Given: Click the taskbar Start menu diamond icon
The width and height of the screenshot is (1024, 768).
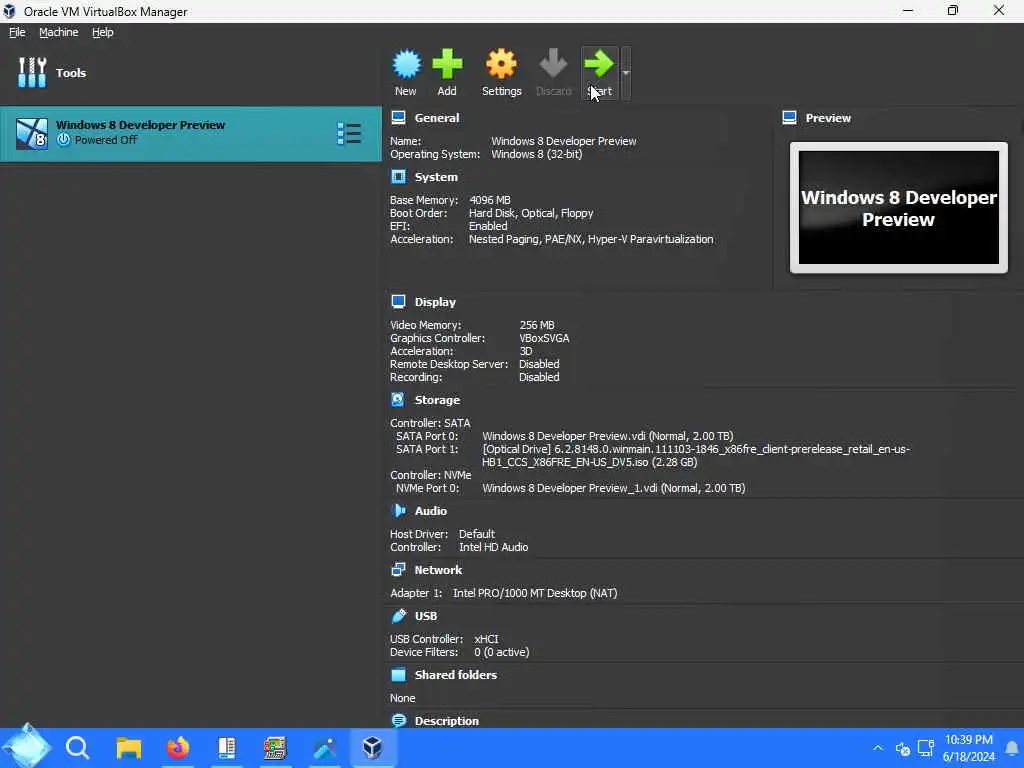Looking at the screenshot, I should pos(27,746).
